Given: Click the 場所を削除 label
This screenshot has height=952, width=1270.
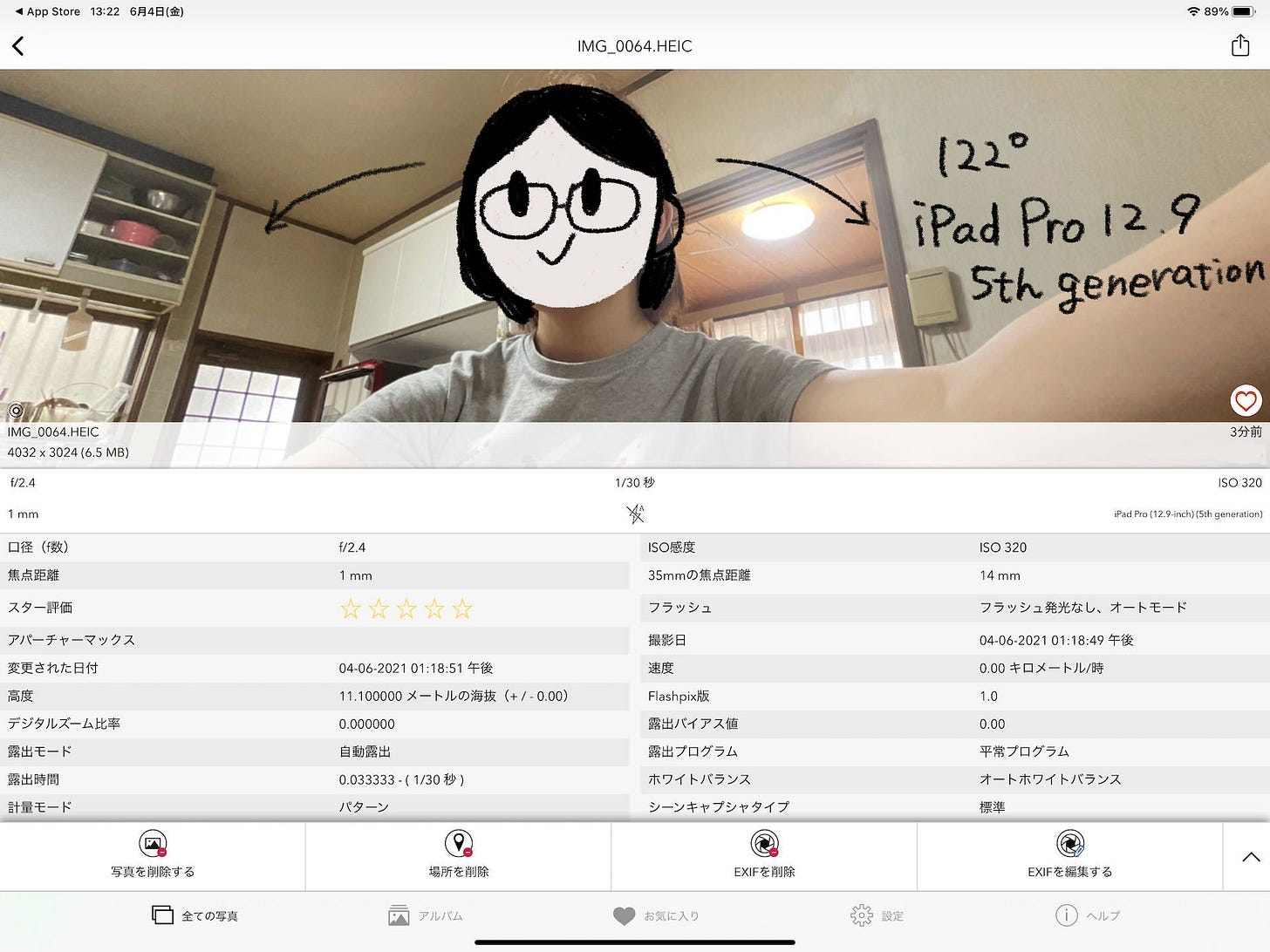Looking at the screenshot, I should click(459, 872).
